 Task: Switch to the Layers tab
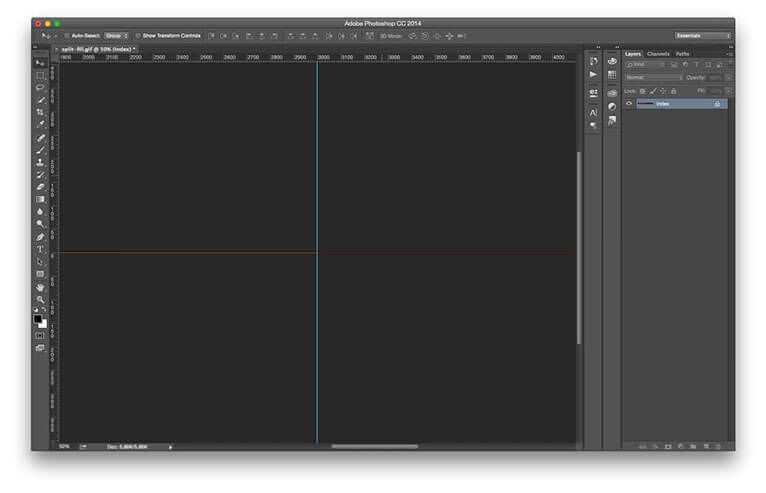(x=633, y=54)
